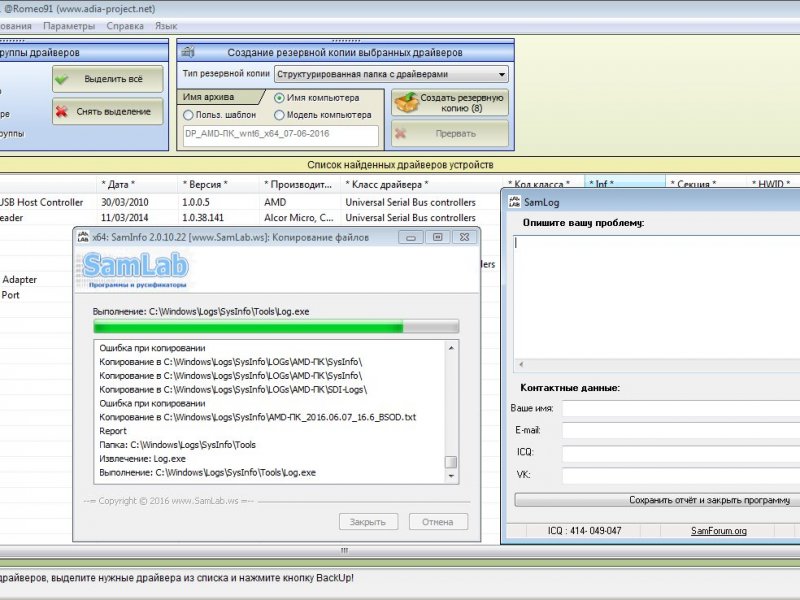Select the AMD USB Host Controller driver row
This screenshot has width=800, height=600.
250,202
